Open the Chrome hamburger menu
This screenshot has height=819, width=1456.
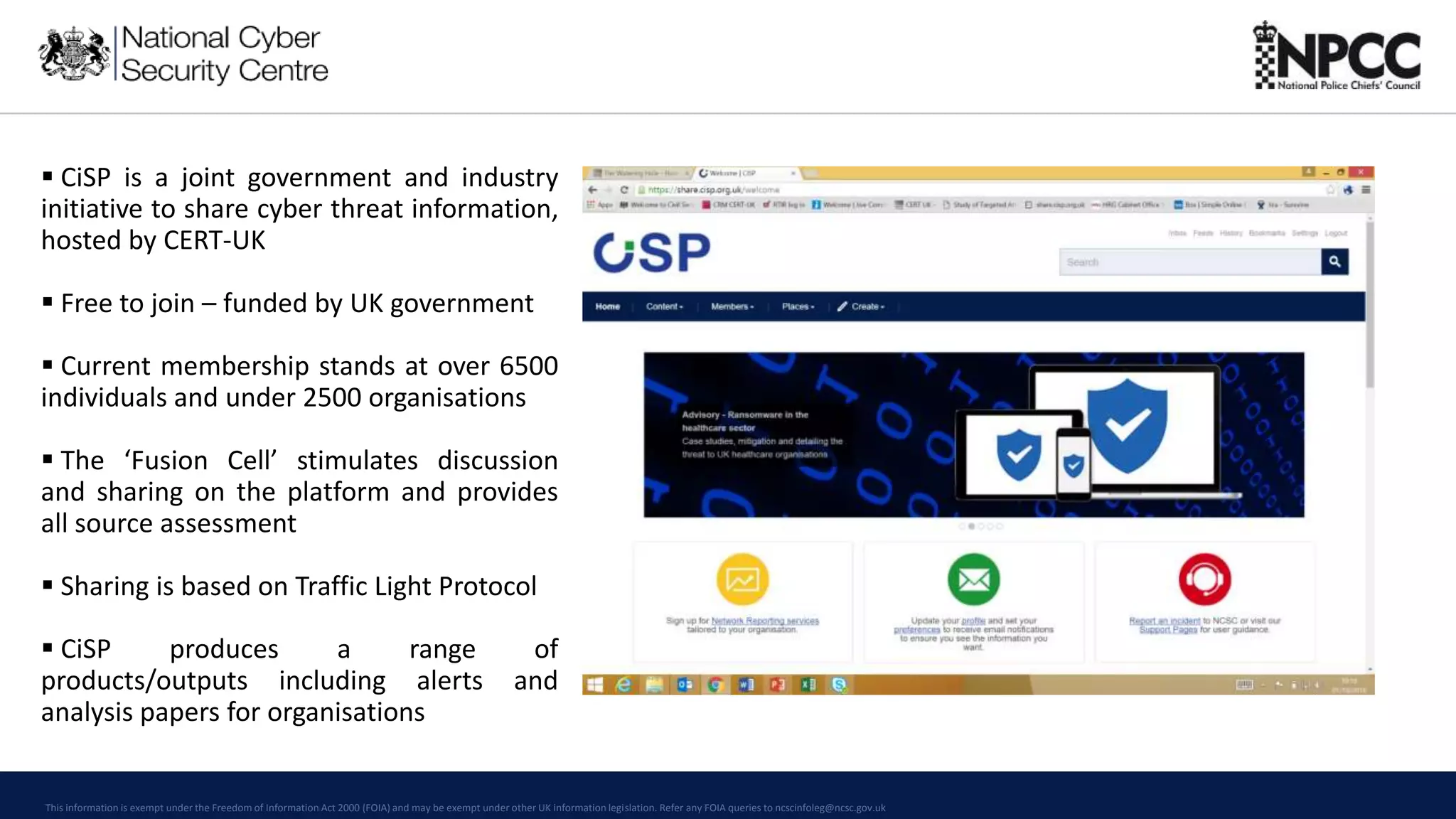click(1366, 190)
